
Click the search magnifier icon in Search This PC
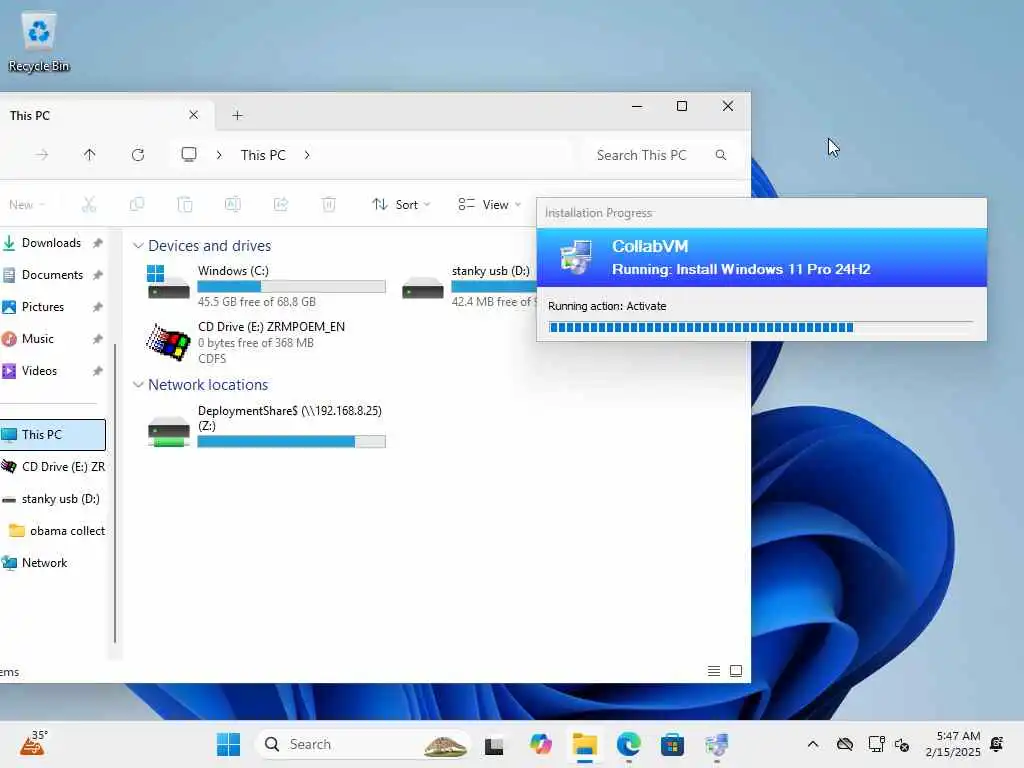[721, 155]
